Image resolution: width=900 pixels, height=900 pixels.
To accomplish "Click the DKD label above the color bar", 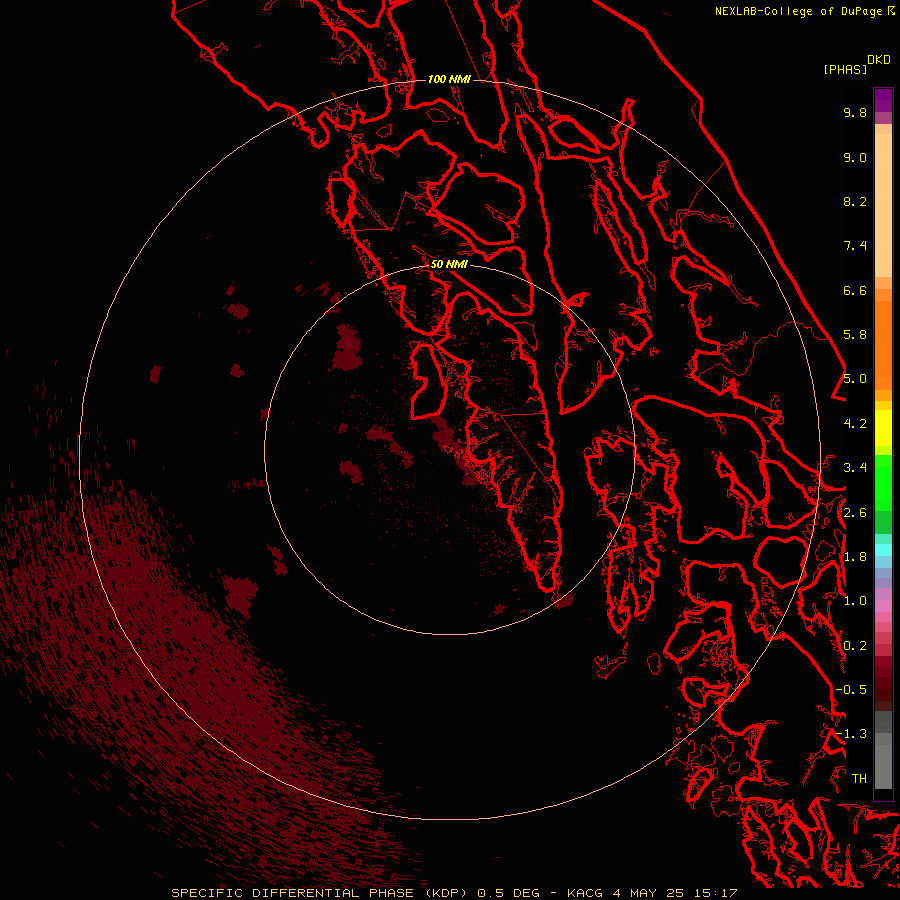I will (879, 59).
